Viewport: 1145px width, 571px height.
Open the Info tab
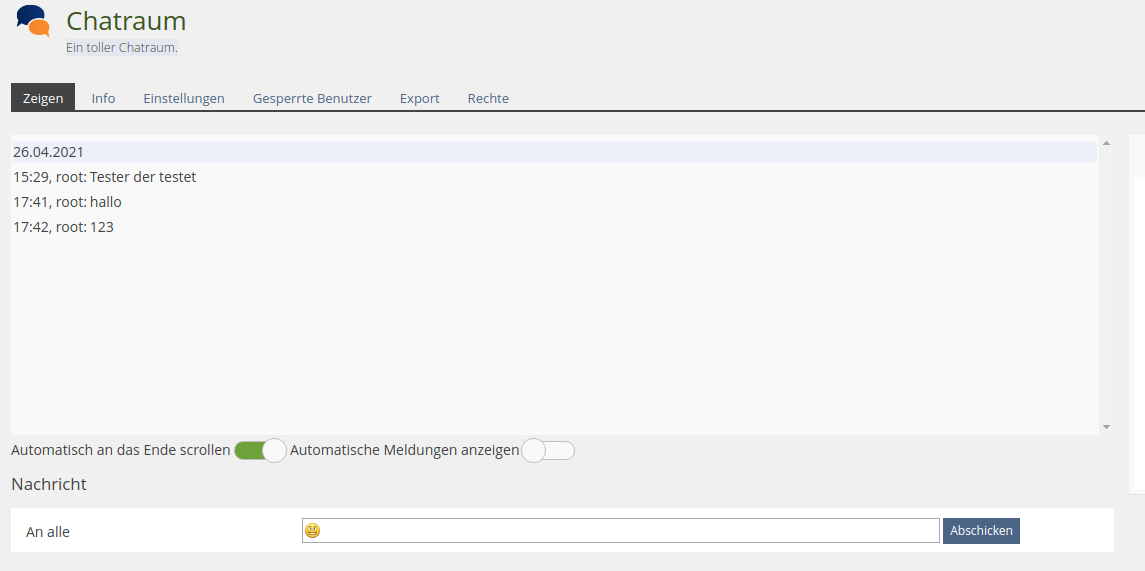(103, 98)
